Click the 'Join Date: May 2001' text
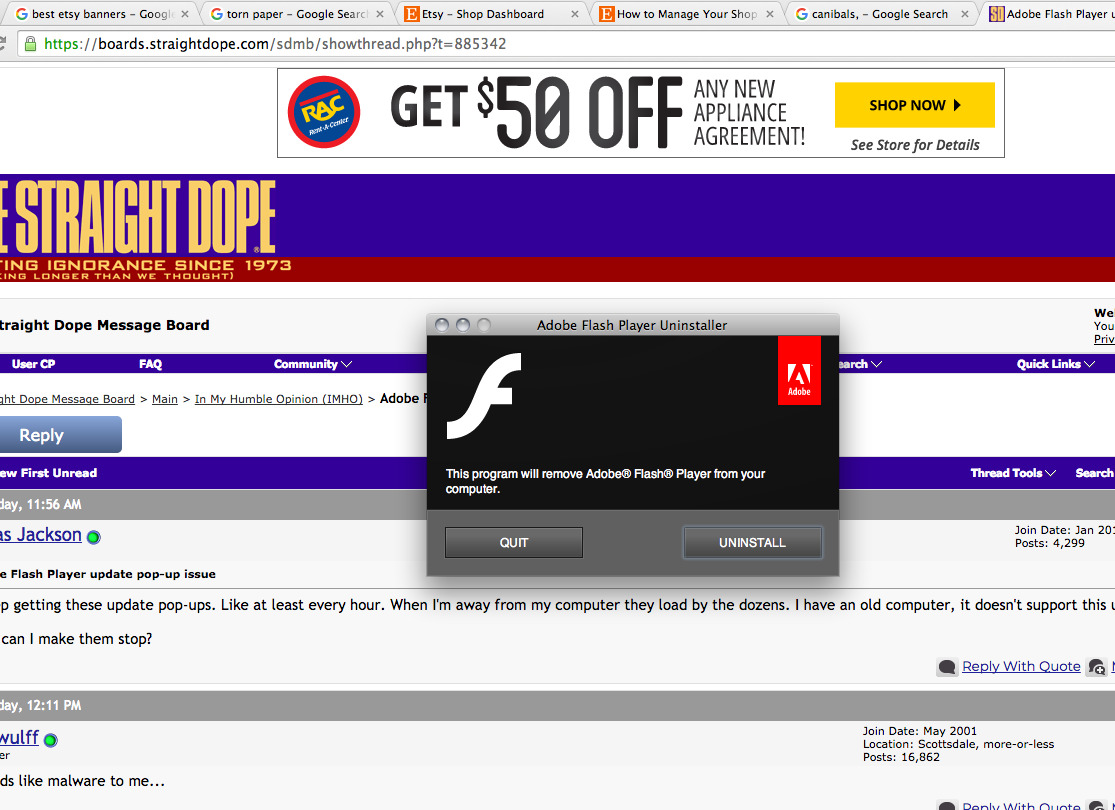 coord(919,731)
